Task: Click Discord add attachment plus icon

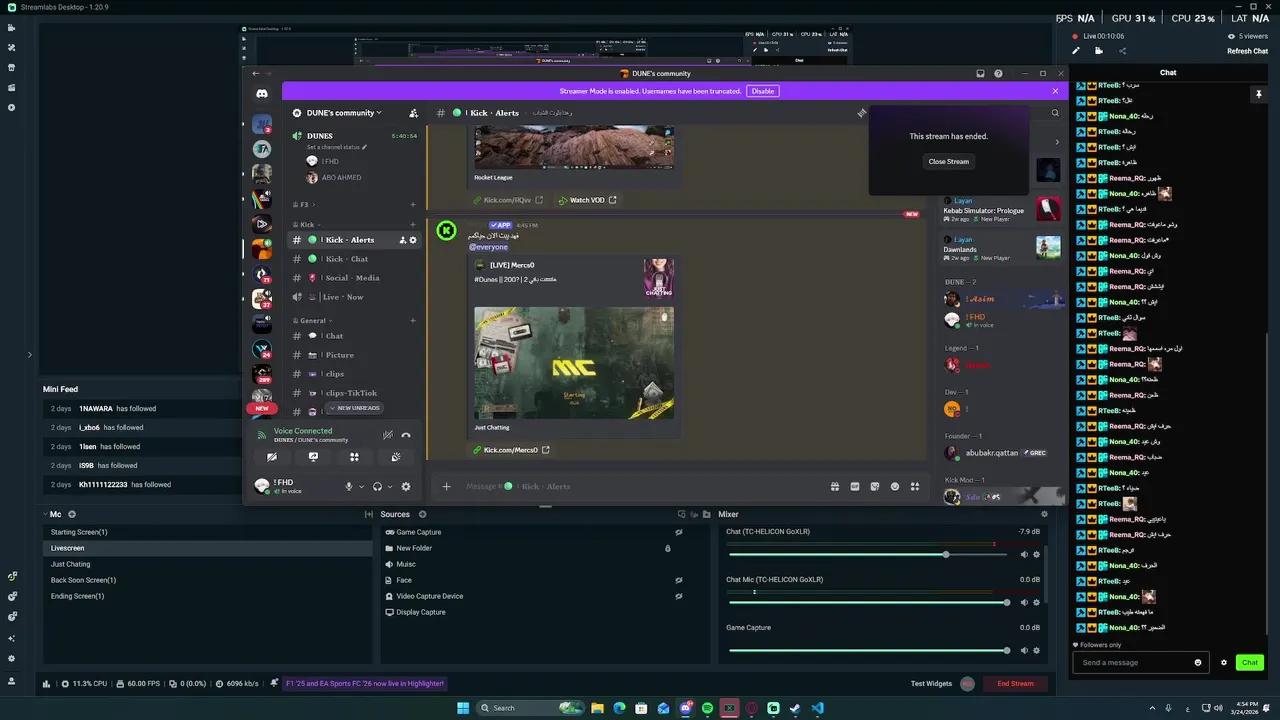Action: coord(447,486)
